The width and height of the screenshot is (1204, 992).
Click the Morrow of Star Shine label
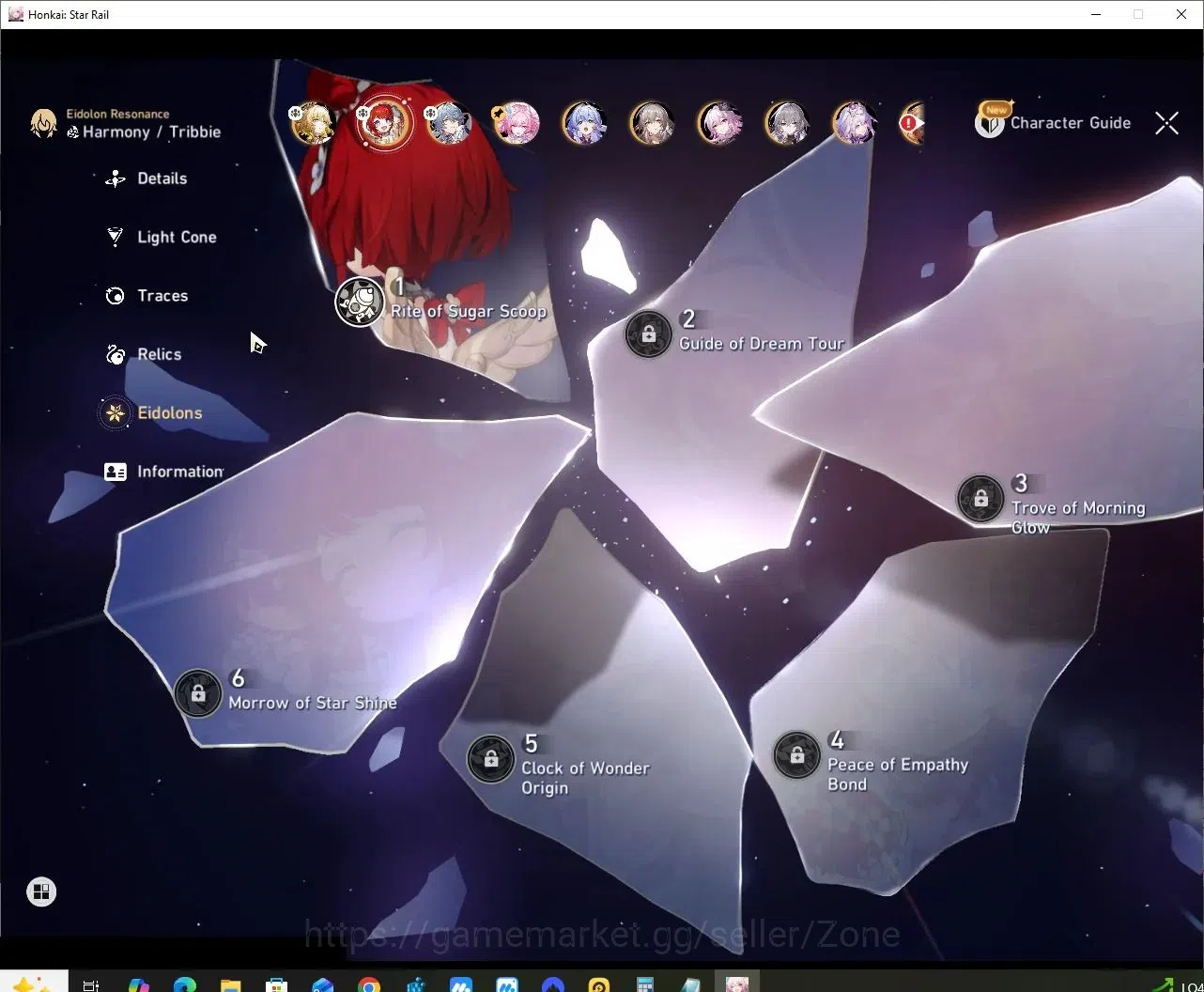coord(313,703)
